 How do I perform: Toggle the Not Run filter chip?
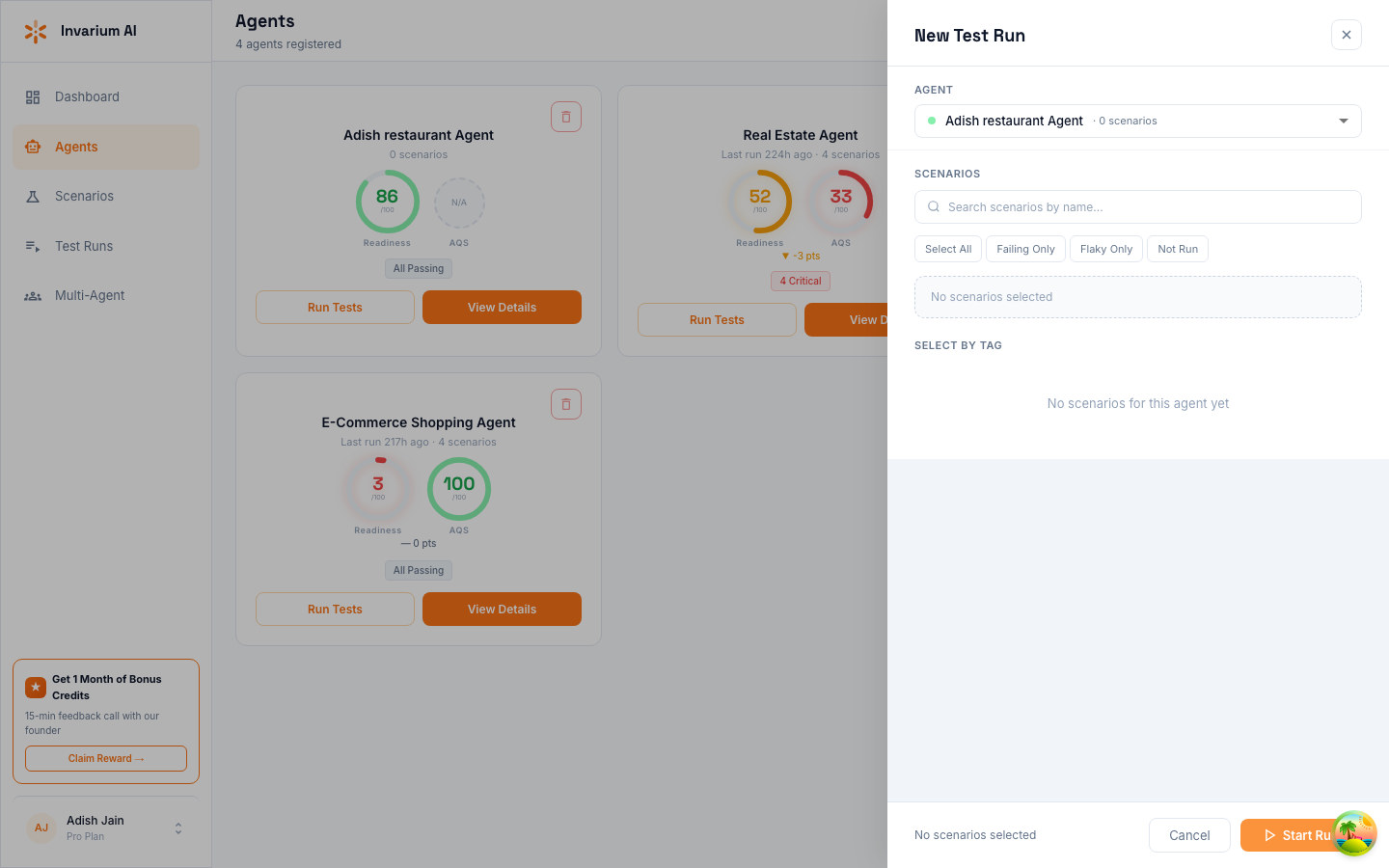(x=1177, y=249)
